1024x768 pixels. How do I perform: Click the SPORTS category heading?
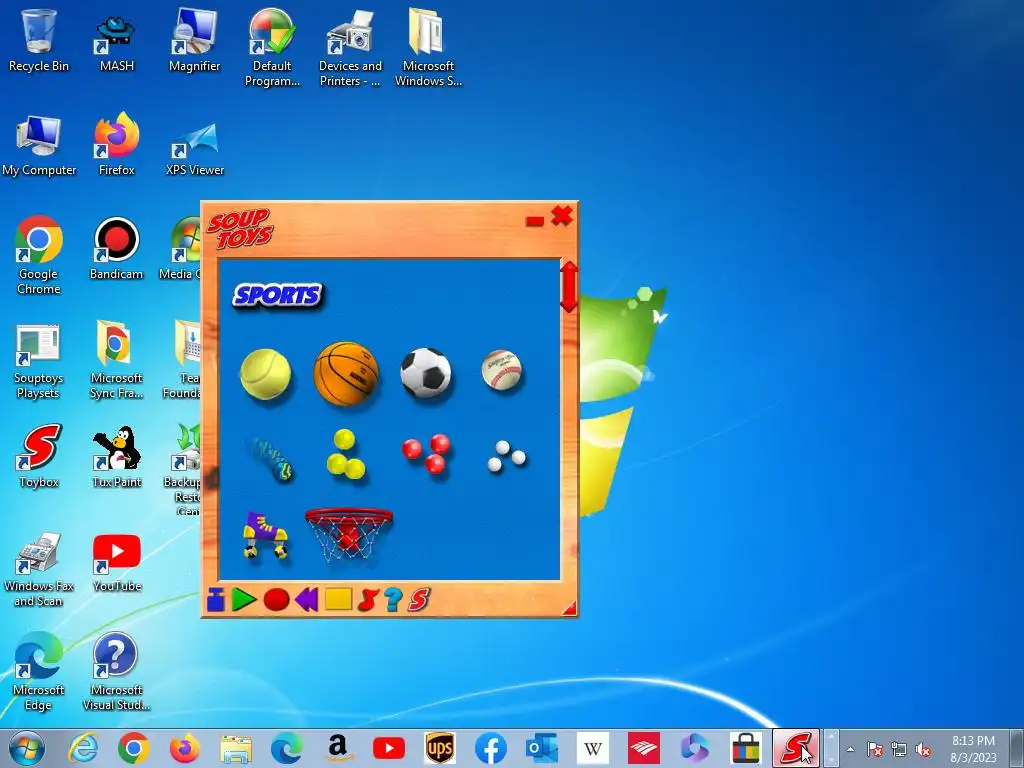[278, 295]
